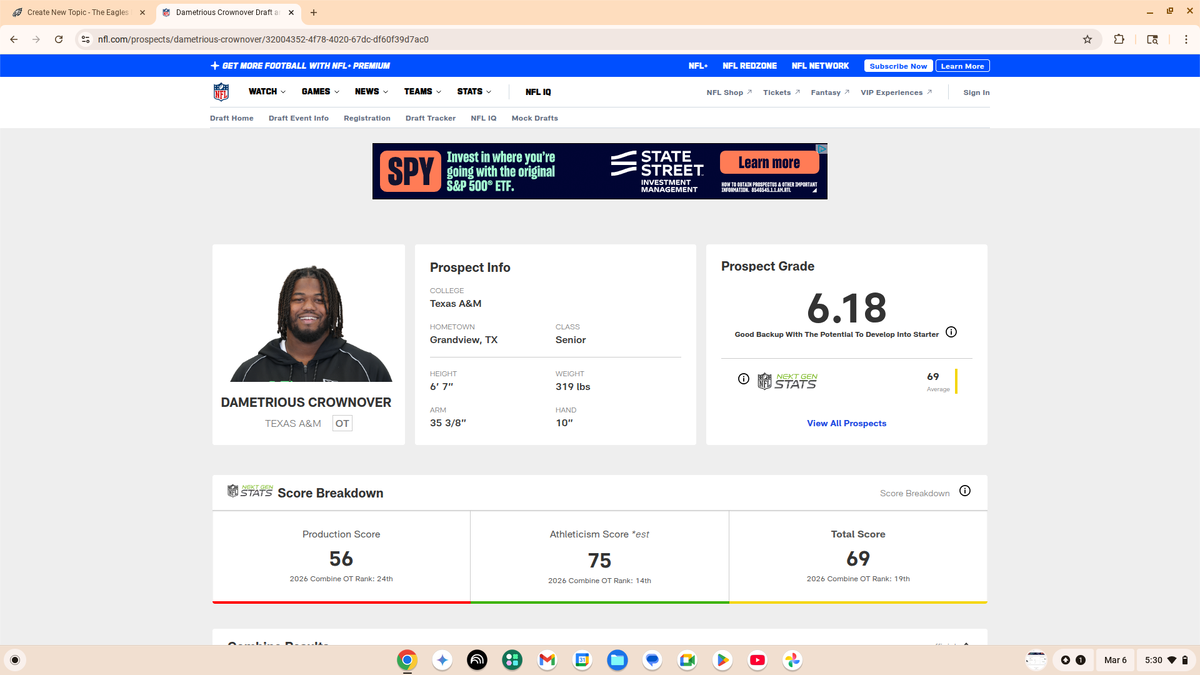The height and width of the screenshot is (675, 1200).
Task: Click the NFL shield logo
Action: 221,92
